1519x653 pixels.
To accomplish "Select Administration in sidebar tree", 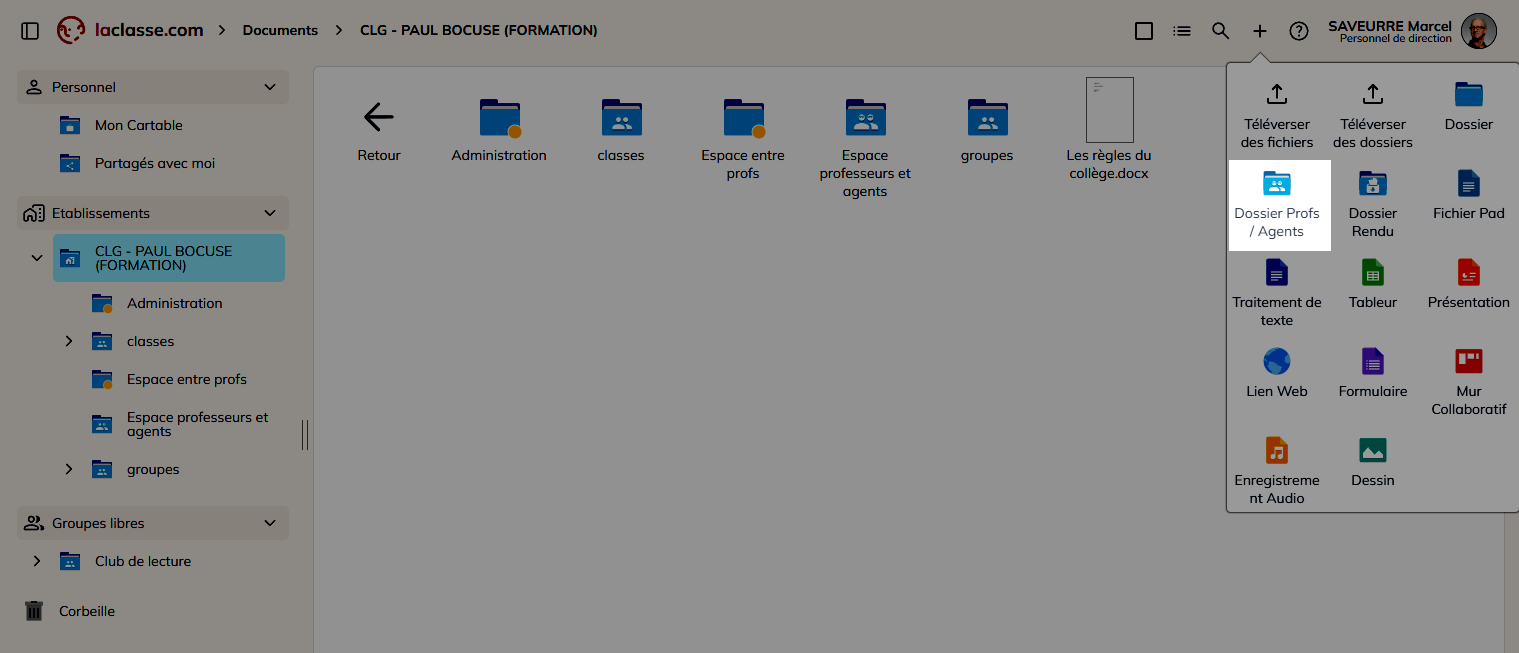I will 174,303.
